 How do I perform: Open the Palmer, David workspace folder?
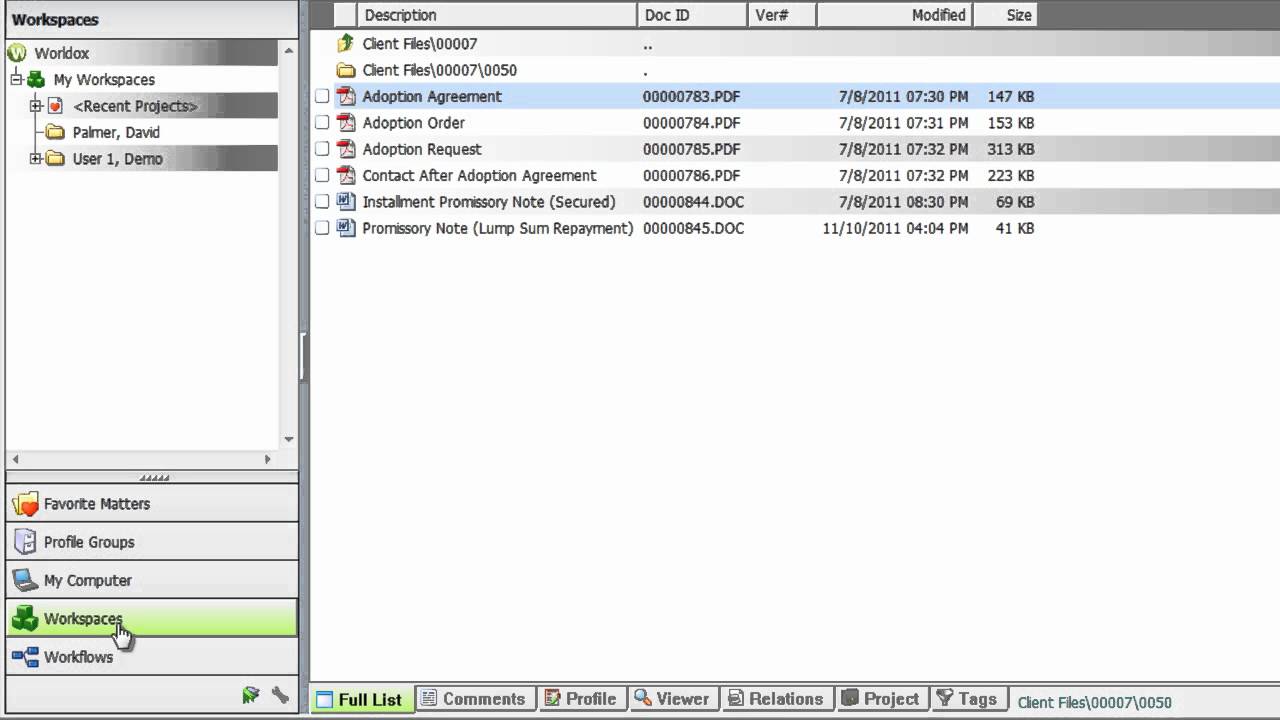click(115, 132)
